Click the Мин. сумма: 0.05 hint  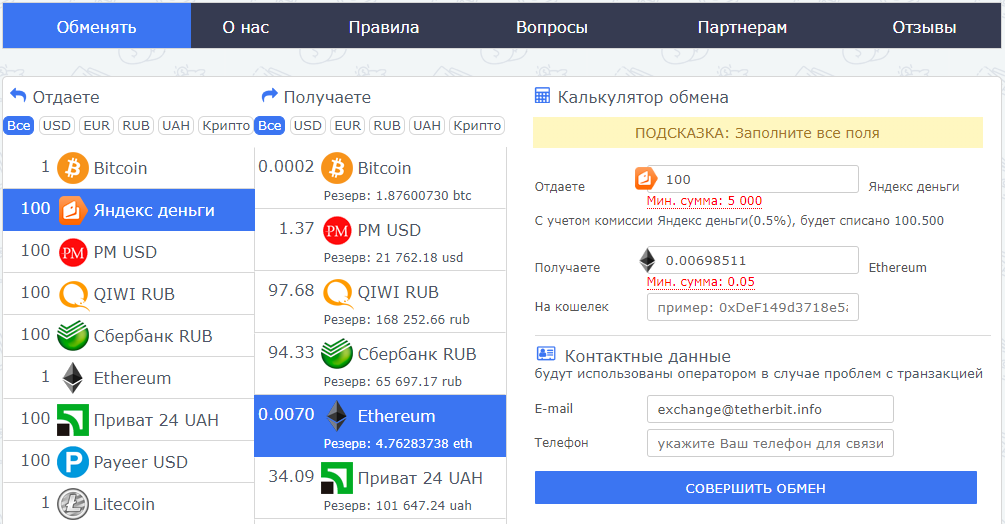pos(701,282)
